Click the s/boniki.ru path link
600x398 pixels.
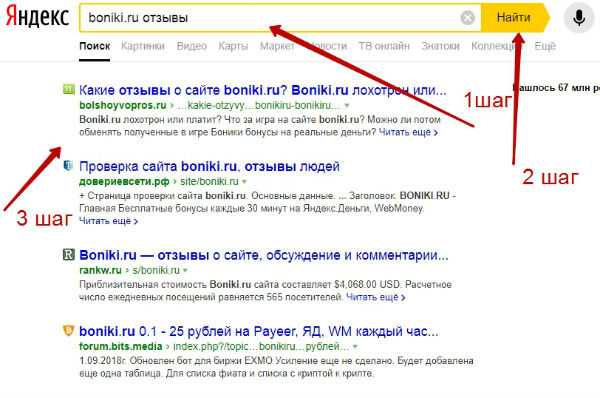tap(156, 270)
